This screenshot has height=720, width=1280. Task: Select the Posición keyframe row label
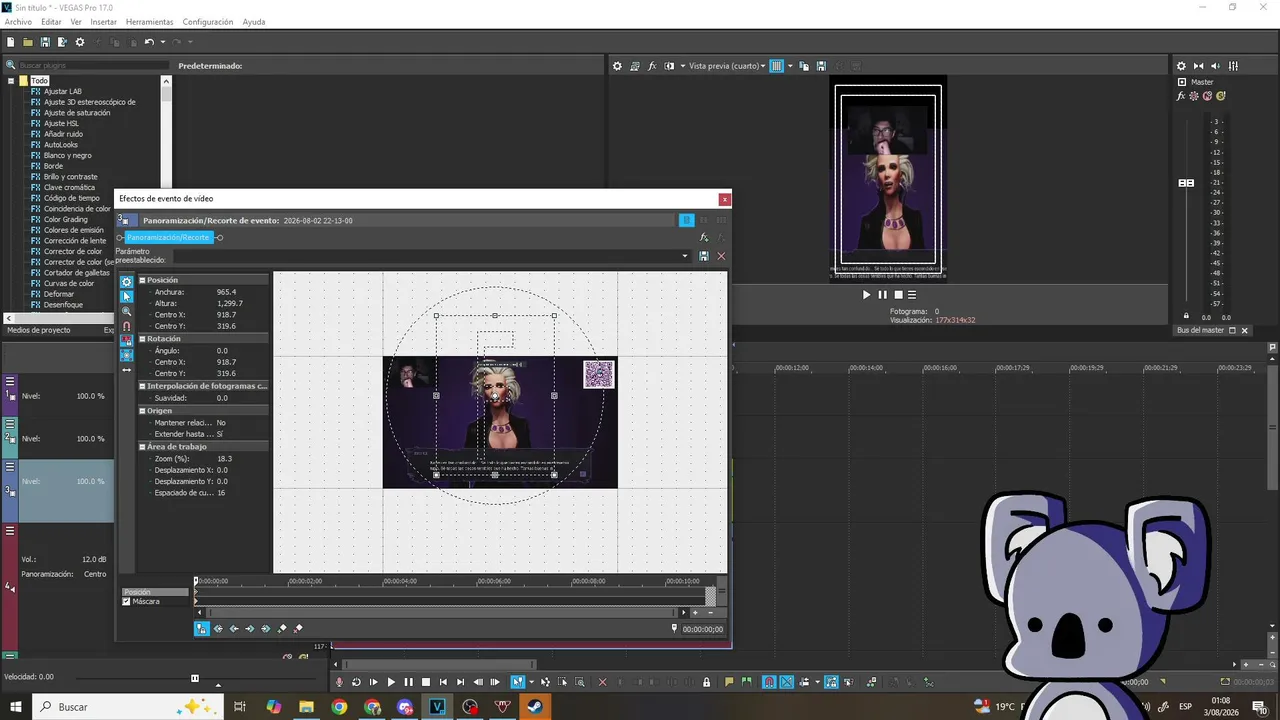155,592
